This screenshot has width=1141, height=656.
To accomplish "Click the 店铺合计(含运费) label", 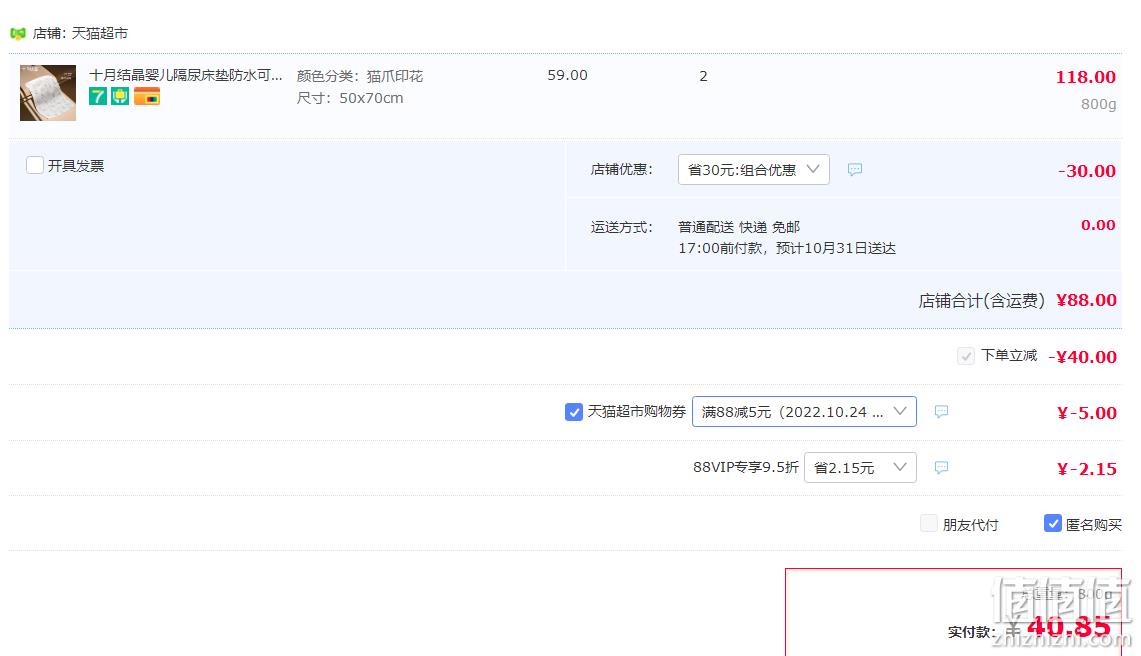I will pyautogui.click(x=982, y=301).
